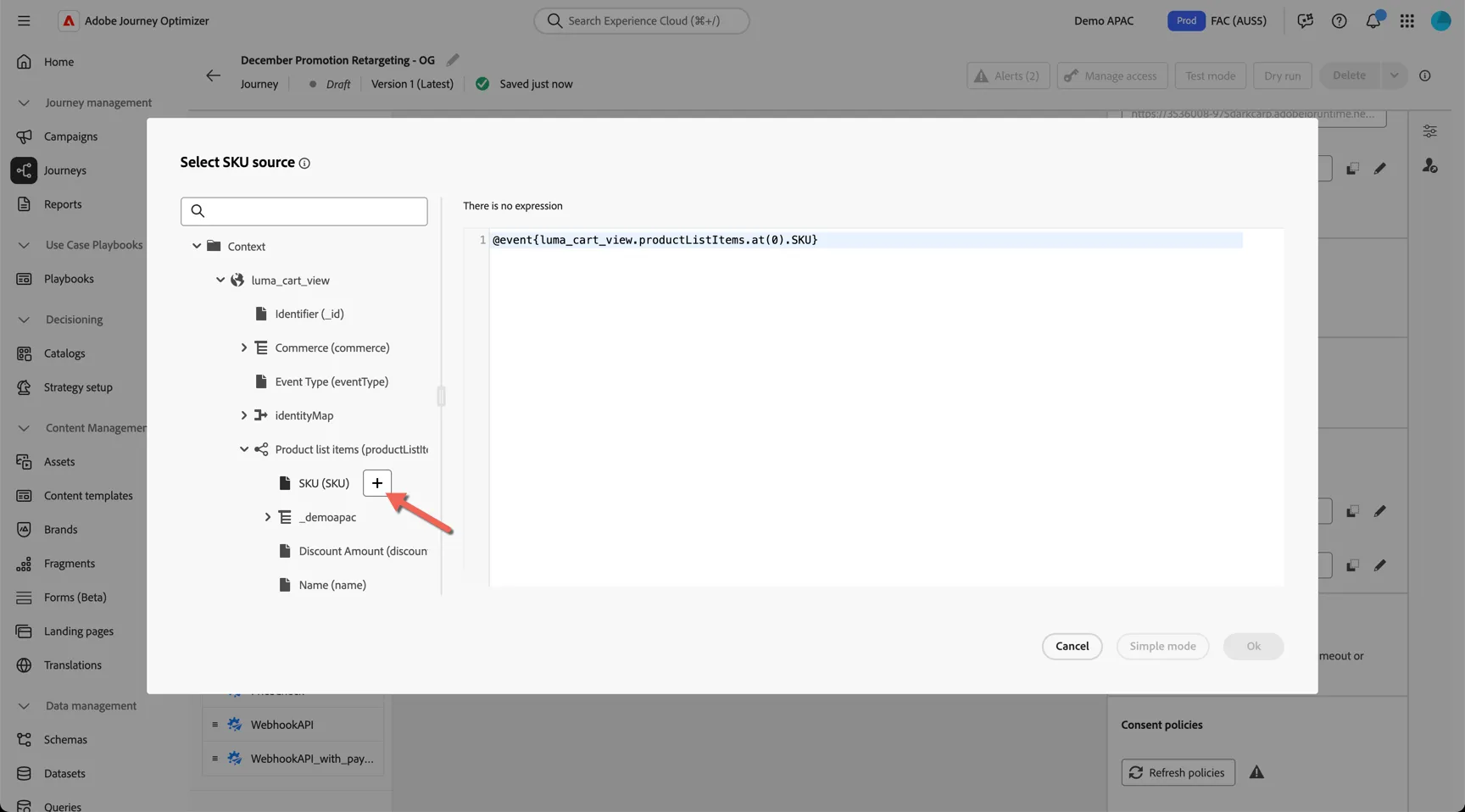
Task: Open Reports in the sidebar
Action: [x=63, y=204]
